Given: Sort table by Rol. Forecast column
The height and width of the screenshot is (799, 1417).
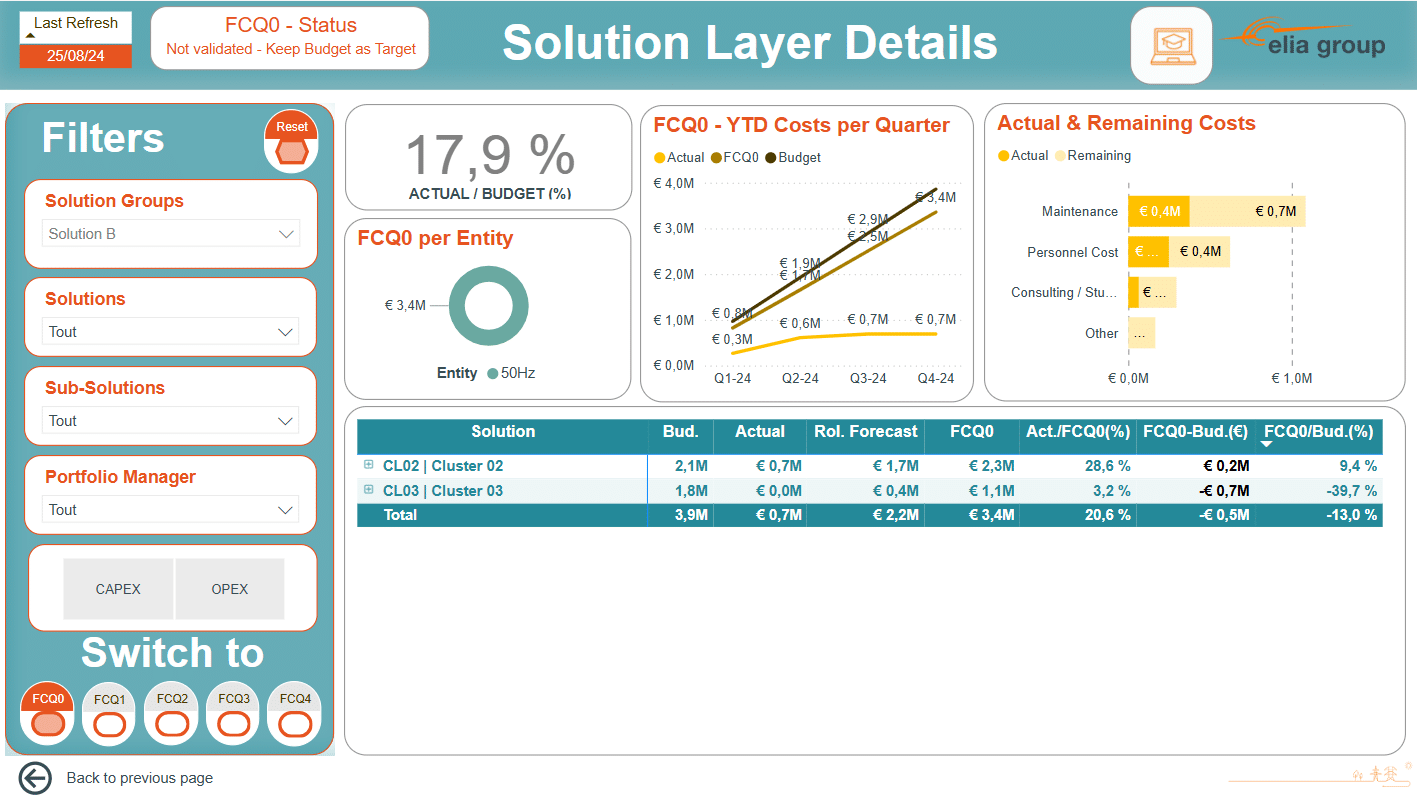Looking at the screenshot, I should coord(866,432).
